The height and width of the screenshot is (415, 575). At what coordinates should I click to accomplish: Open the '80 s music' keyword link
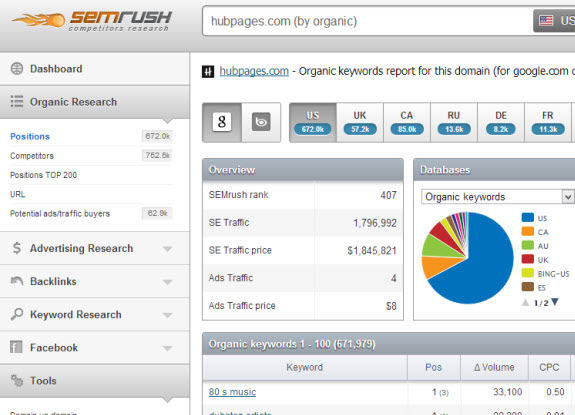(232, 392)
